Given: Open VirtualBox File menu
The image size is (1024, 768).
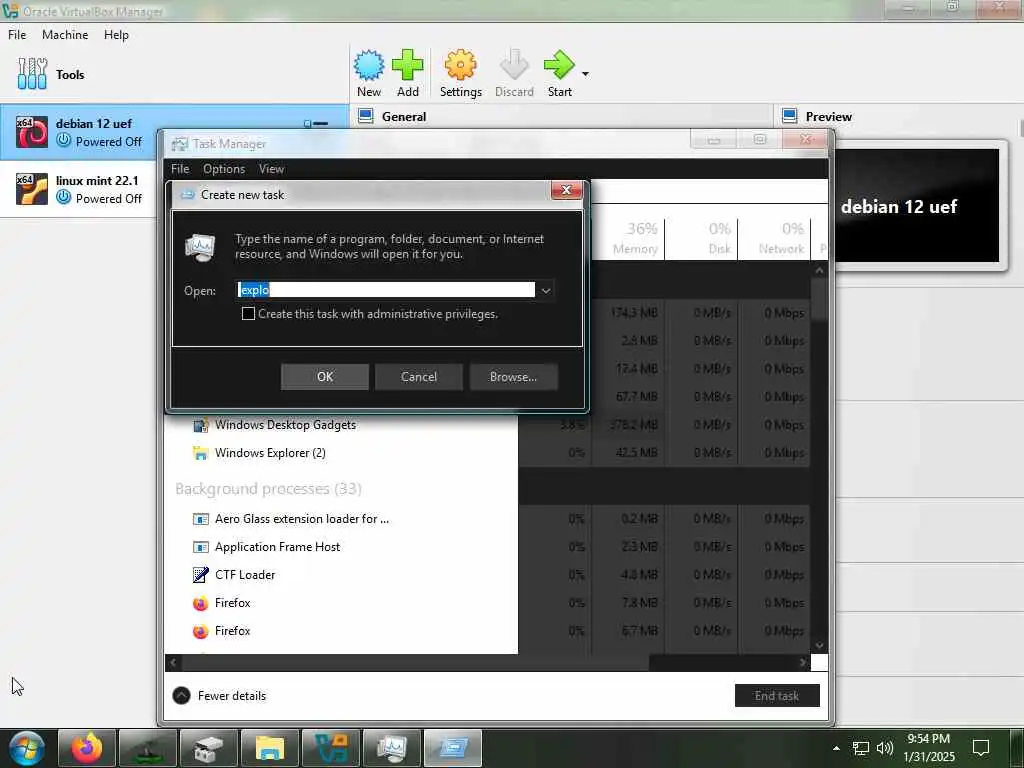Looking at the screenshot, I should 17,35.
